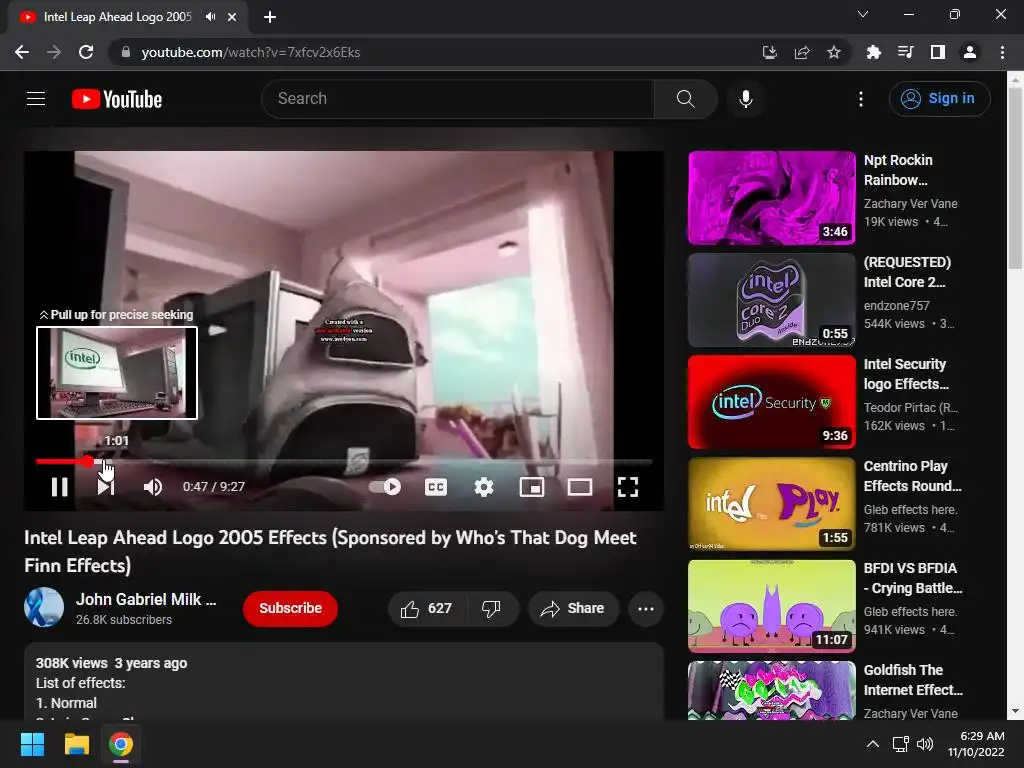Click the Sign in button

[x=939, y=99]
